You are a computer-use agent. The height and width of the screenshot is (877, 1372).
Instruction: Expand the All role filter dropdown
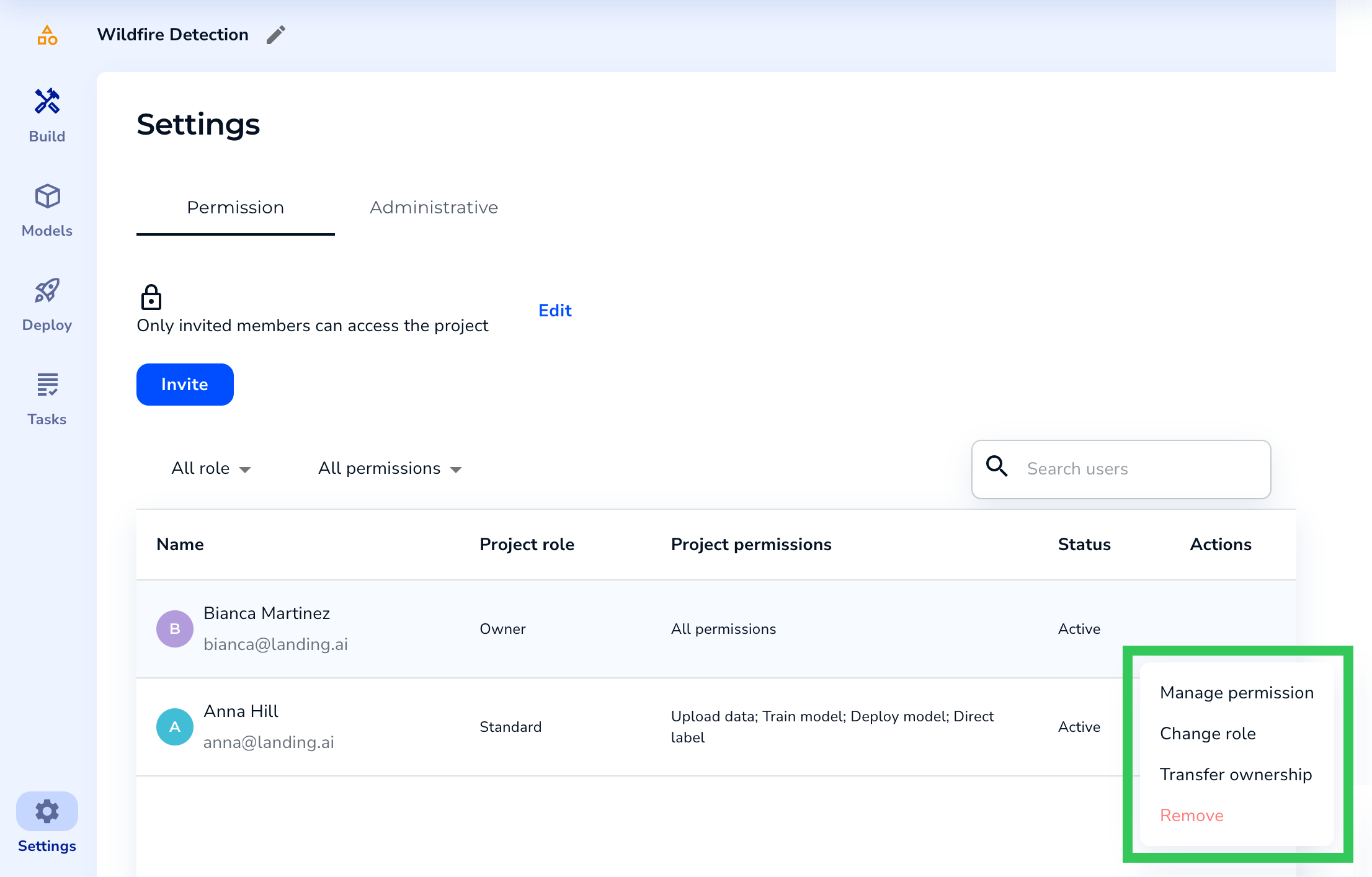[x=211, y=469]
